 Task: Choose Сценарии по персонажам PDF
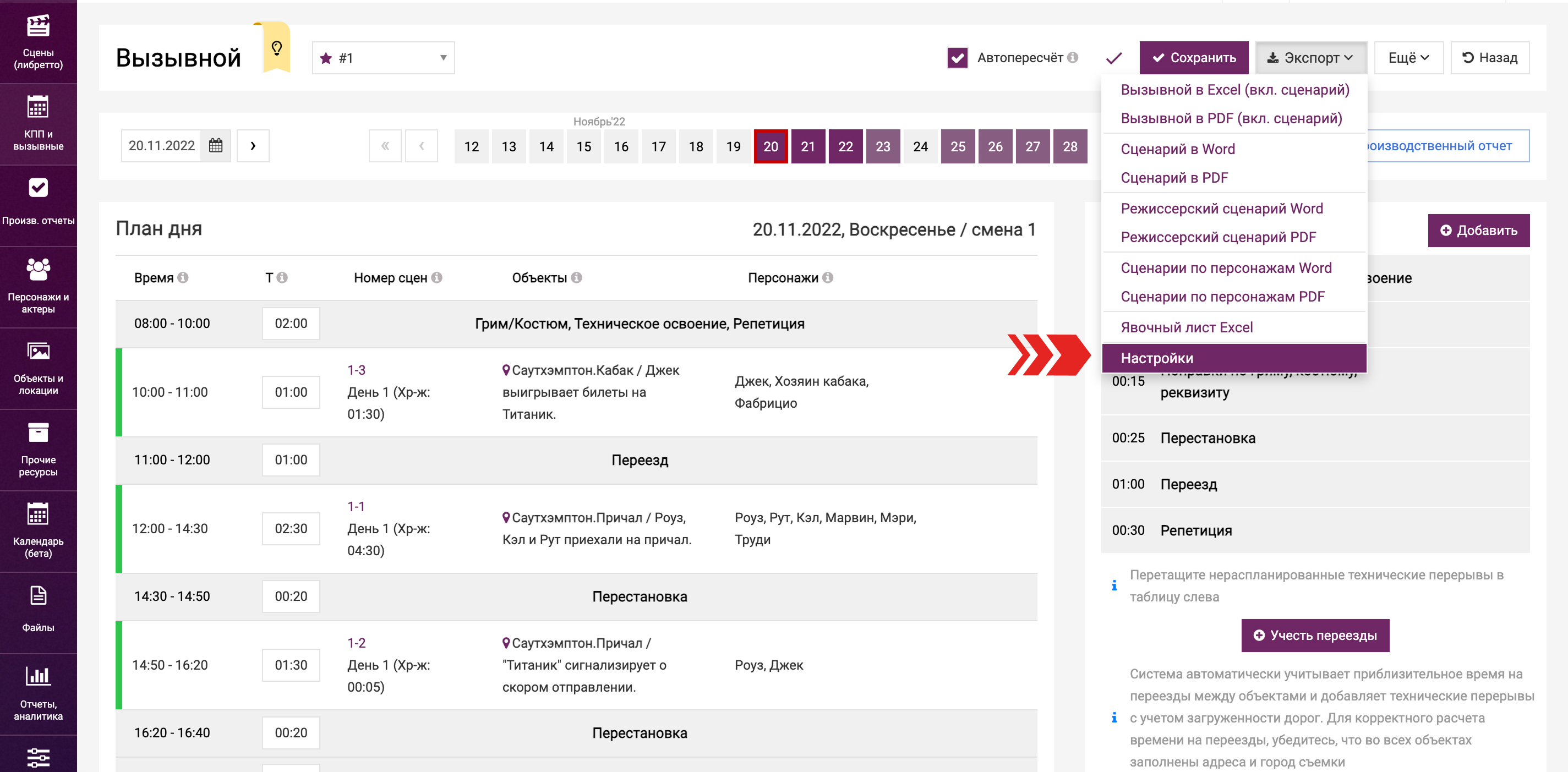click(1234, 297)
